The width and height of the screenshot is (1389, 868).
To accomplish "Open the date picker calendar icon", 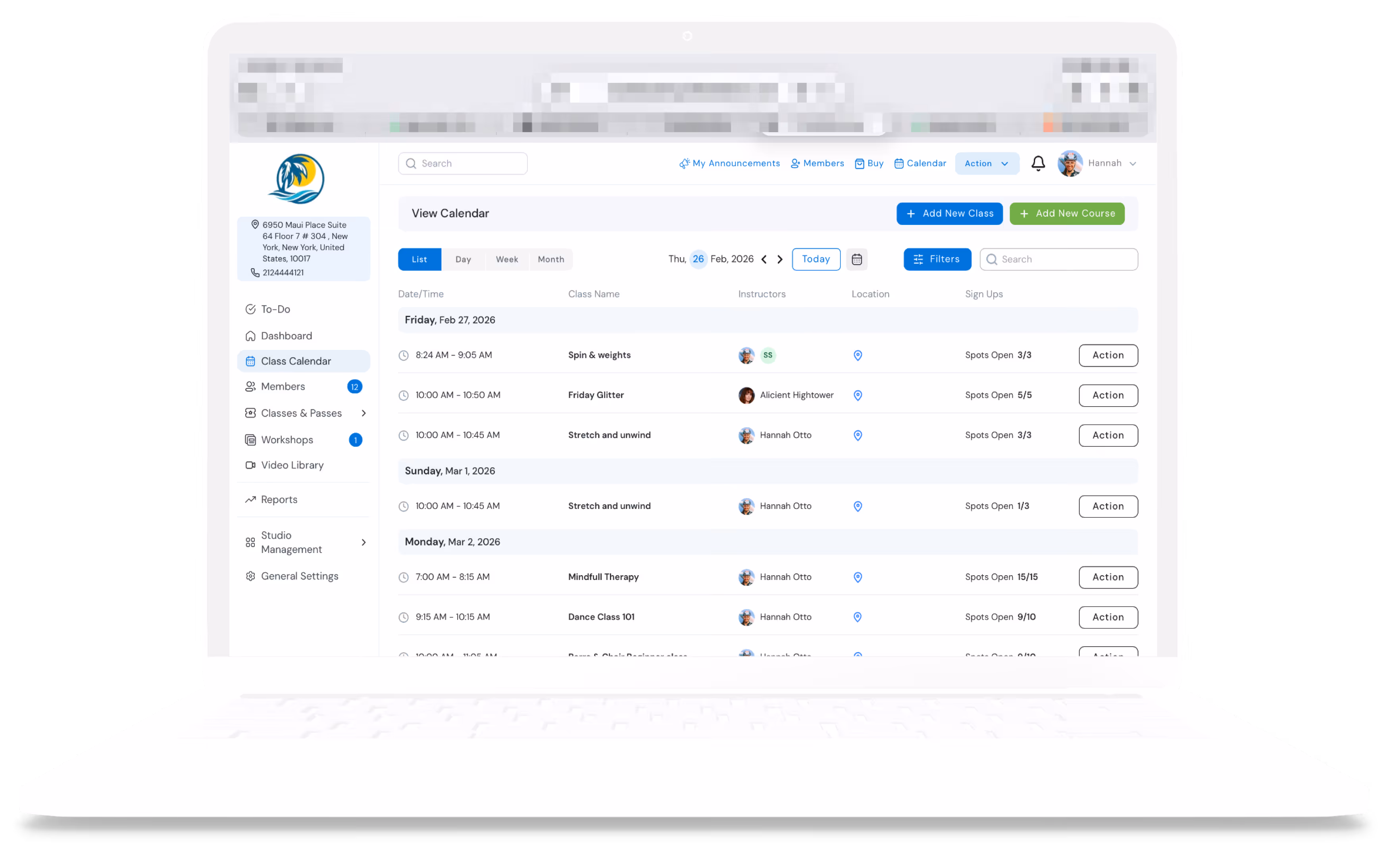I will (x=856, y=259).
